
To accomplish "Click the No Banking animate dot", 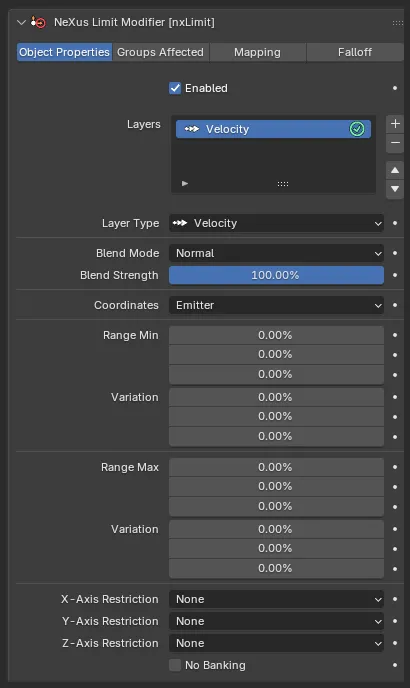I will (x=395, y=665).
